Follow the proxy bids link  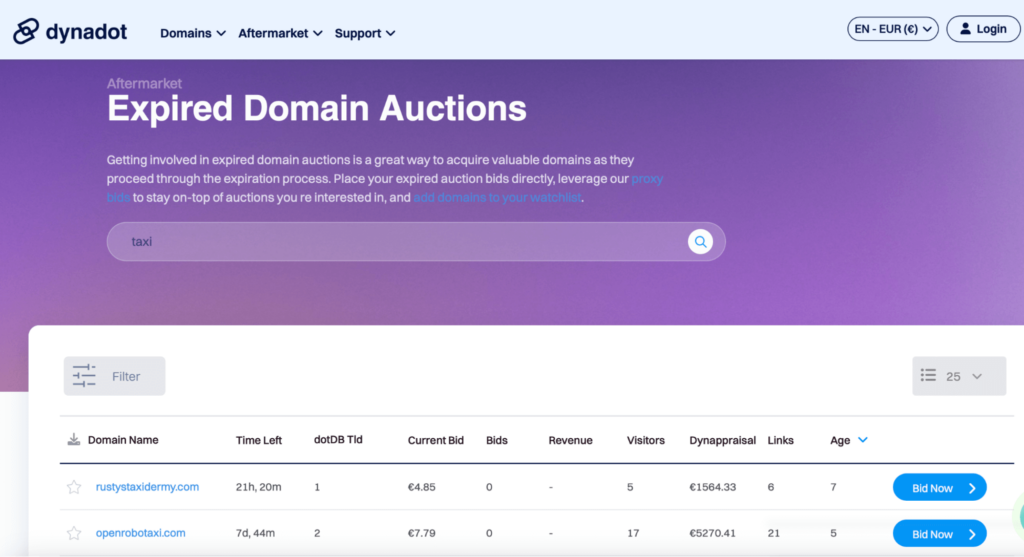[x=647, y=179]
